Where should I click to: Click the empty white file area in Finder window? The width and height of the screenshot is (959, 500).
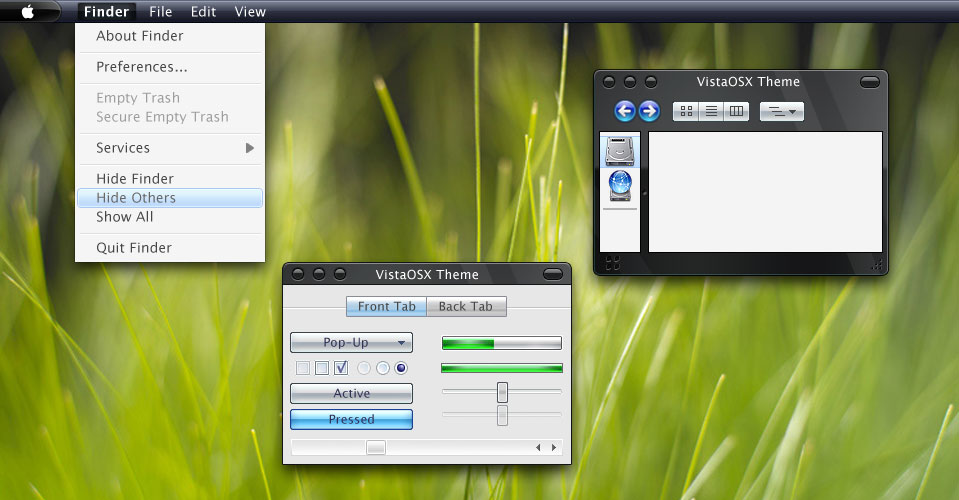(765, 192)
